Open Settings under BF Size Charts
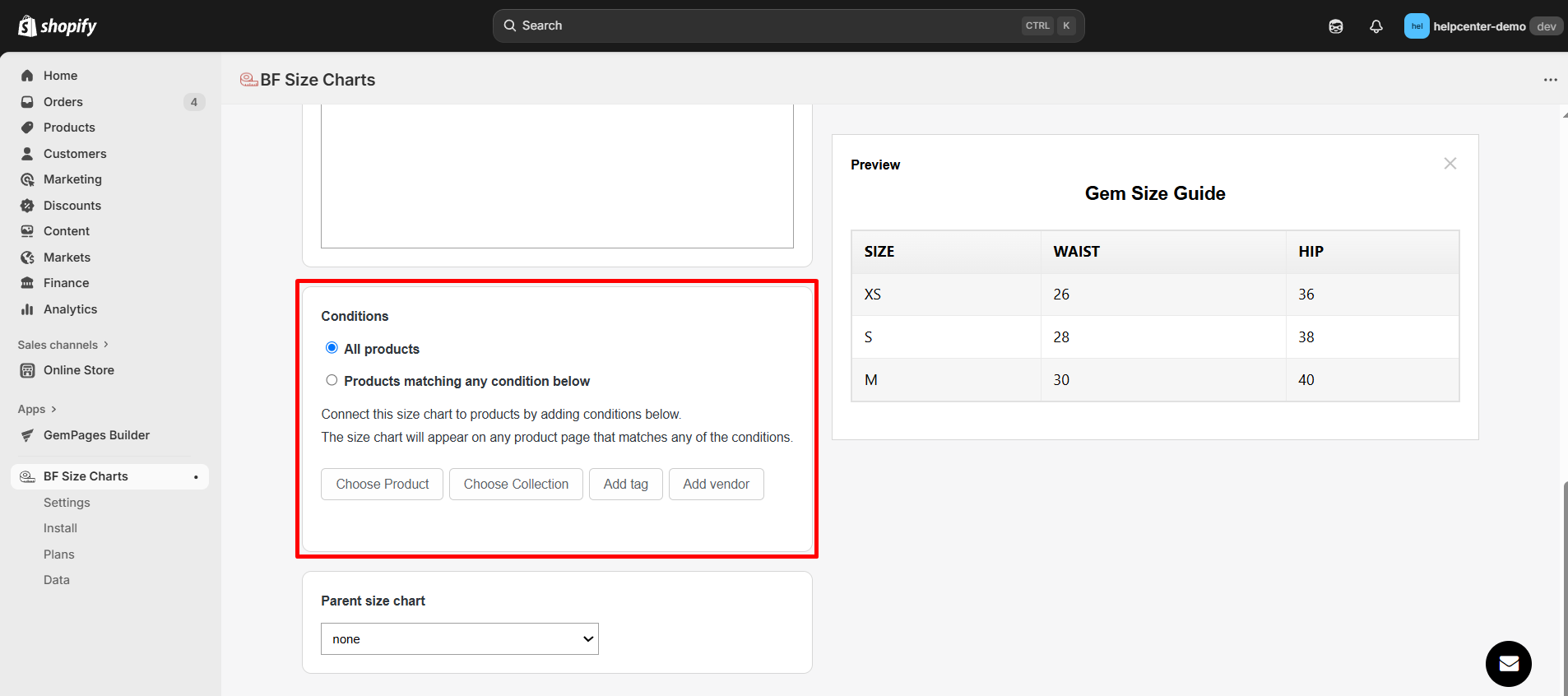This screenshot has height=696, width=1568. pyautogui.click(x=67, y=503)
